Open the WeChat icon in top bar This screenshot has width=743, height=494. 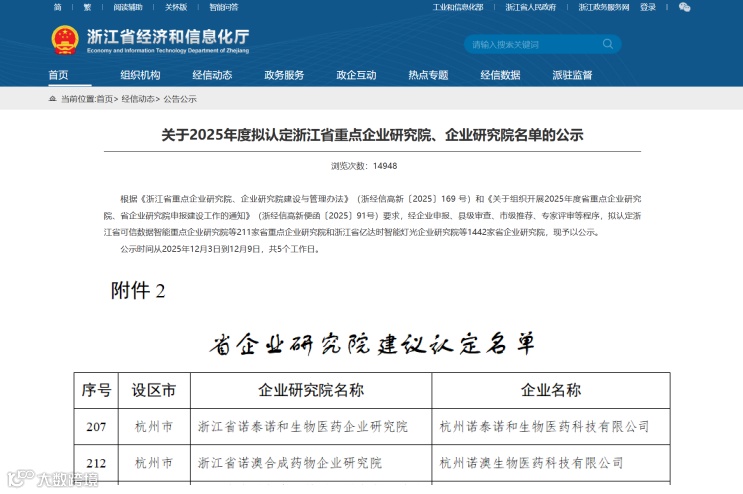point(684,7)
